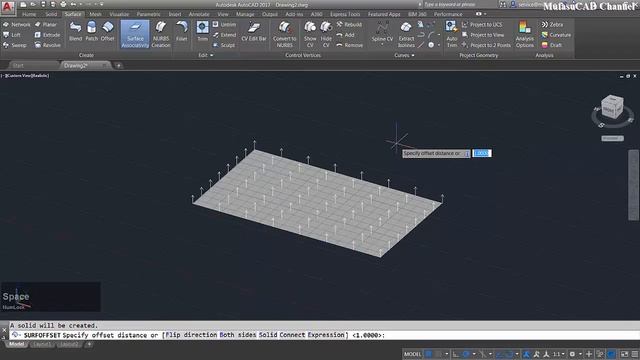Image resolution: width=640 pixels, height=360 pixels.
Task: Run Zebra analysis
Action: pyautogui.click(x=552, y=24)
